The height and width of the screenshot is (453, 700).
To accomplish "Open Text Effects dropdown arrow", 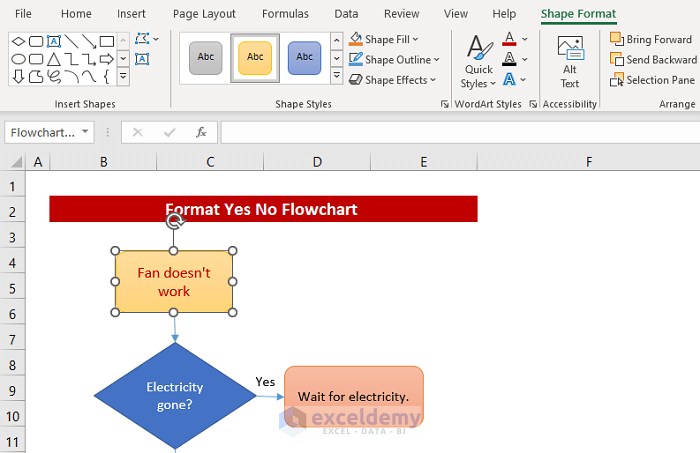I will click(523, 80).
